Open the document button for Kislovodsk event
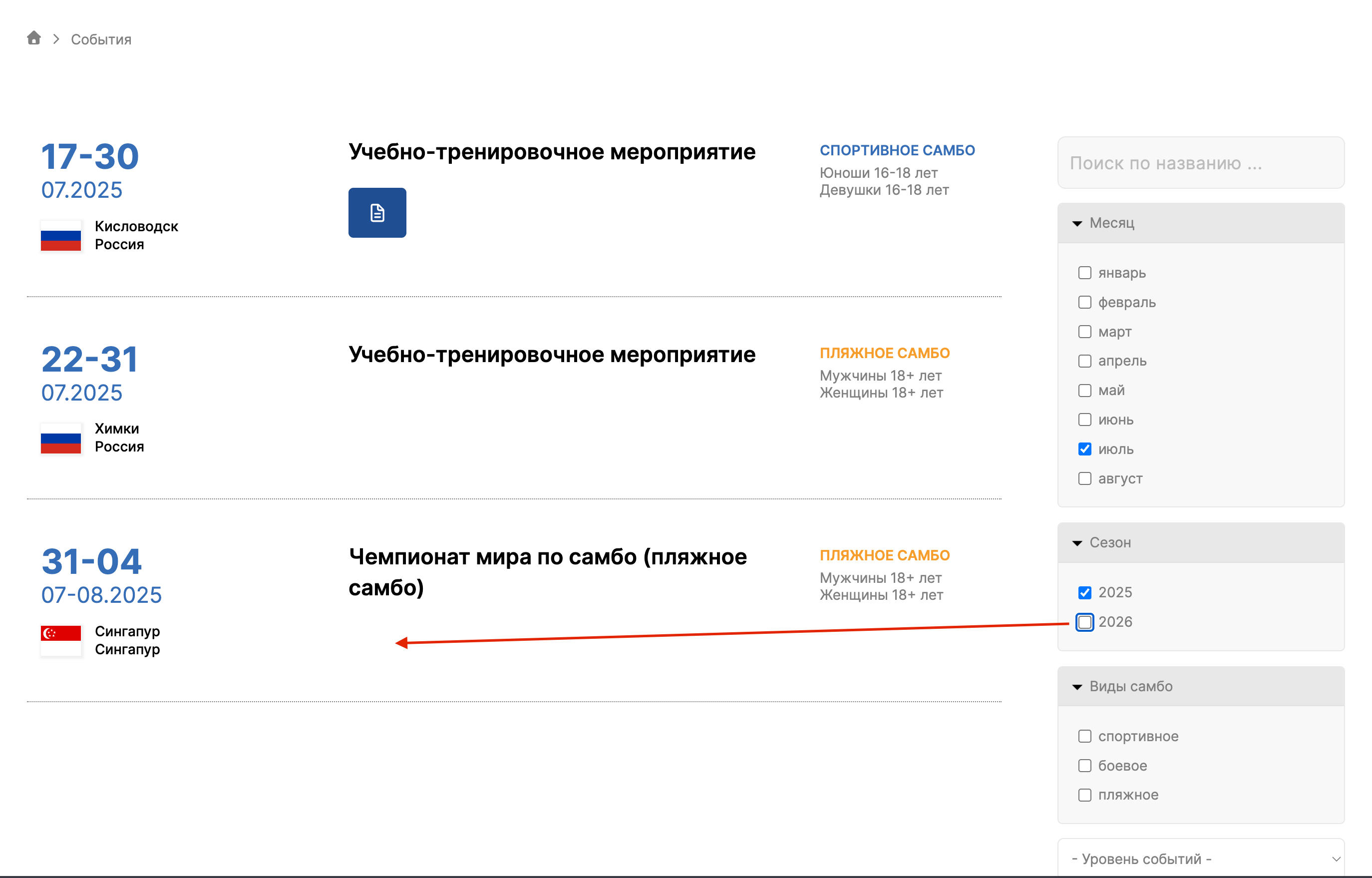The image size is (1372, 878). [x=377, y=213]
